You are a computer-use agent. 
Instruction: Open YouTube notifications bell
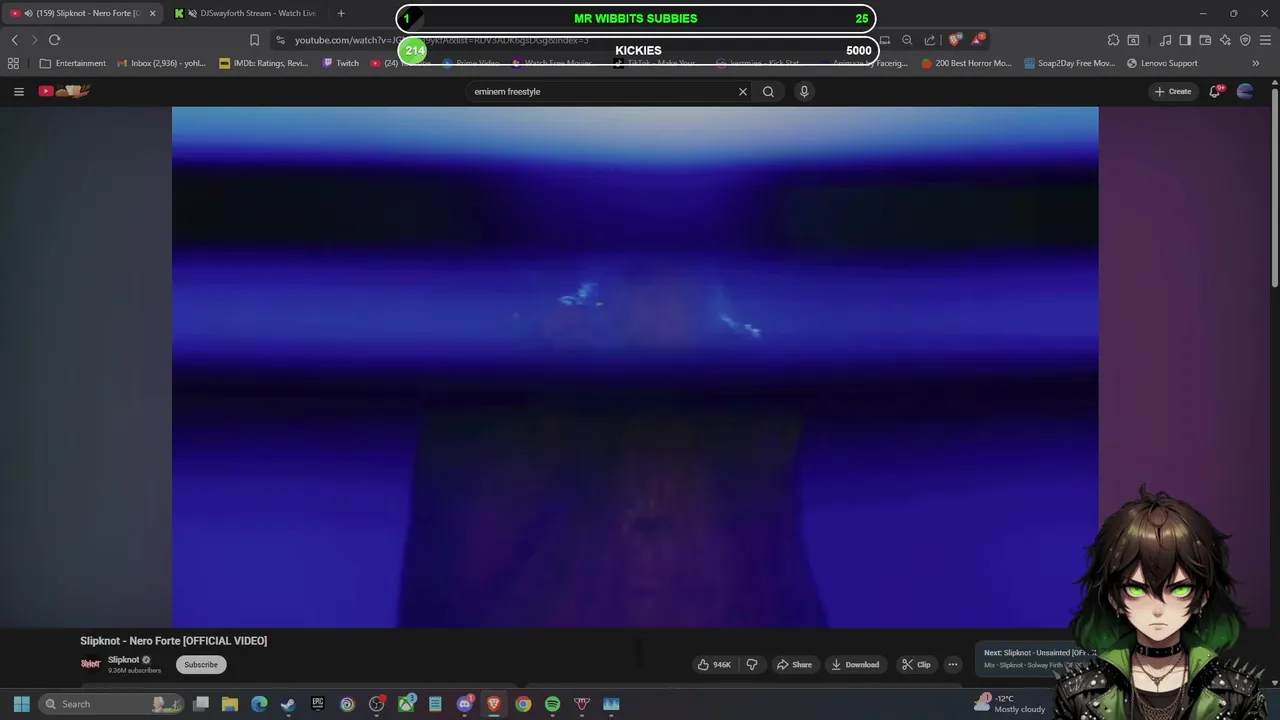pos(1215,91)
